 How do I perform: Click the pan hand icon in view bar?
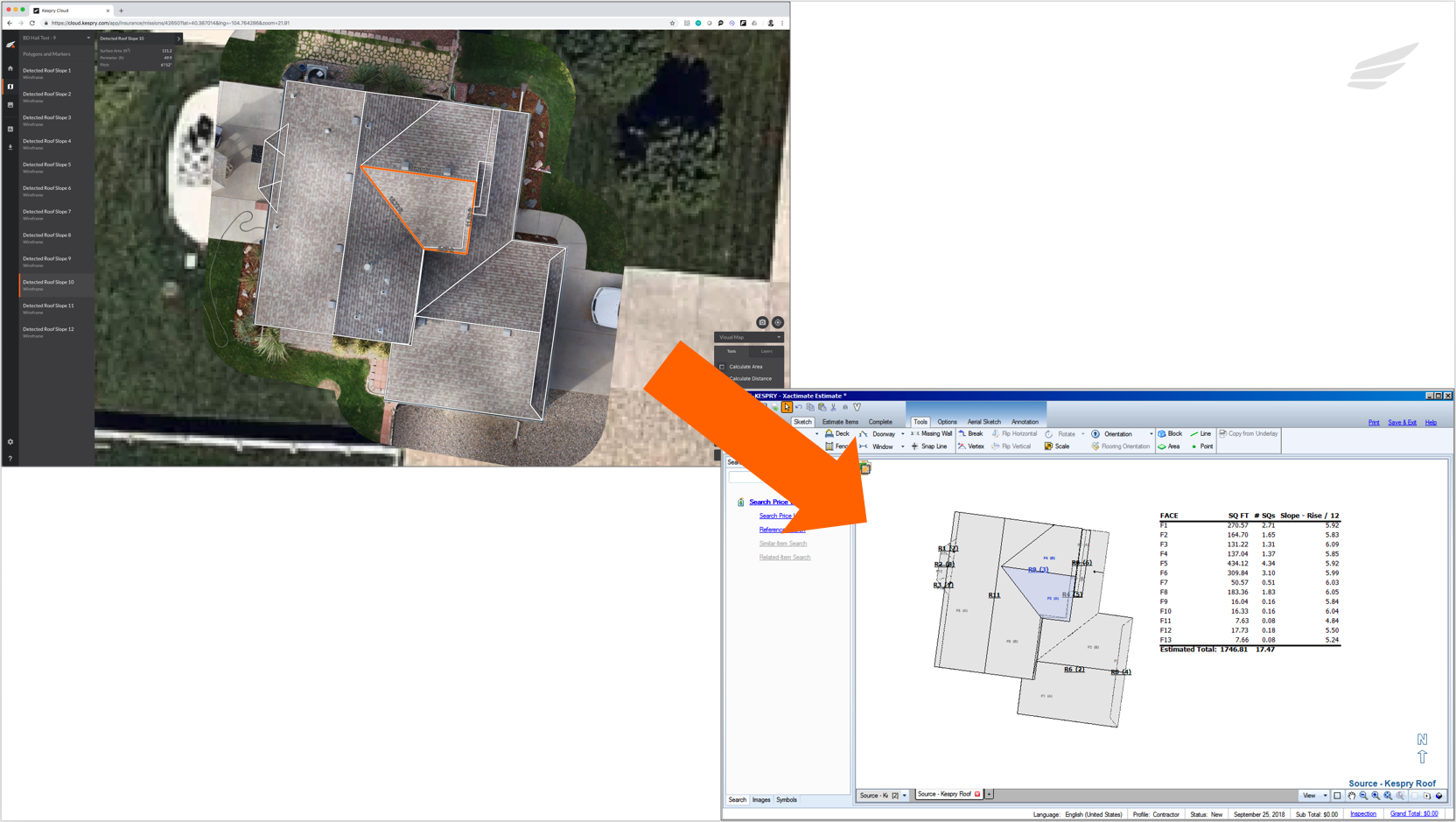pos(1352,796)
